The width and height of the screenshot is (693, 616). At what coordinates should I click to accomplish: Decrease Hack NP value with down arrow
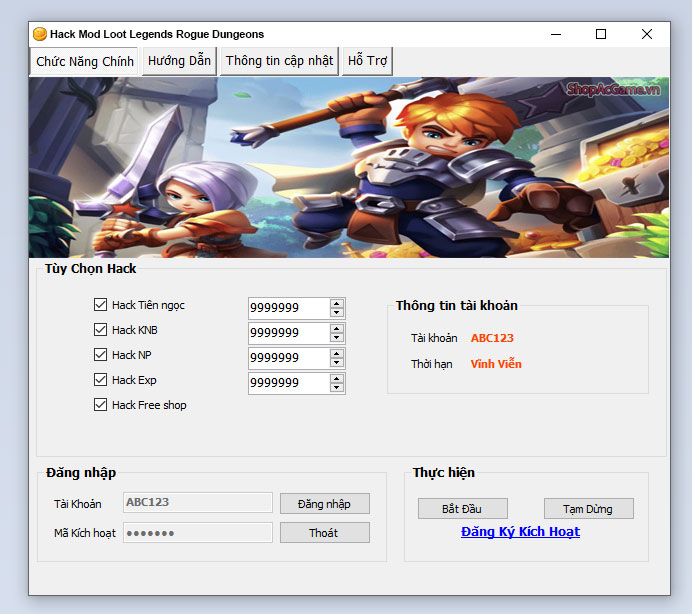(337, 362)
